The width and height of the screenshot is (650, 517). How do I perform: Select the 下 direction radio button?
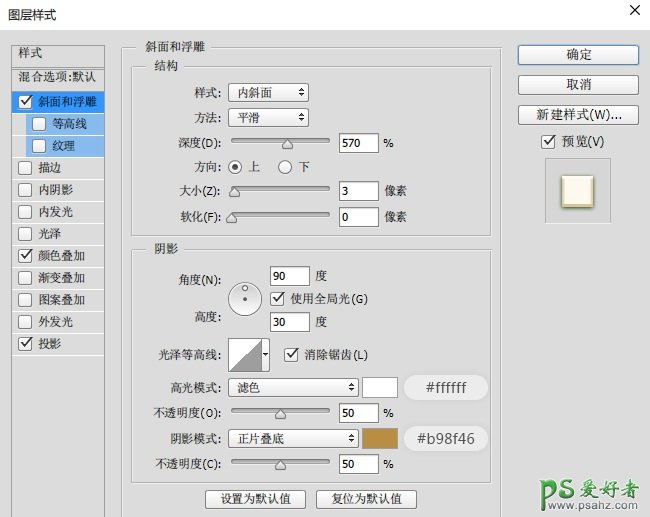(x=285, y=166)
